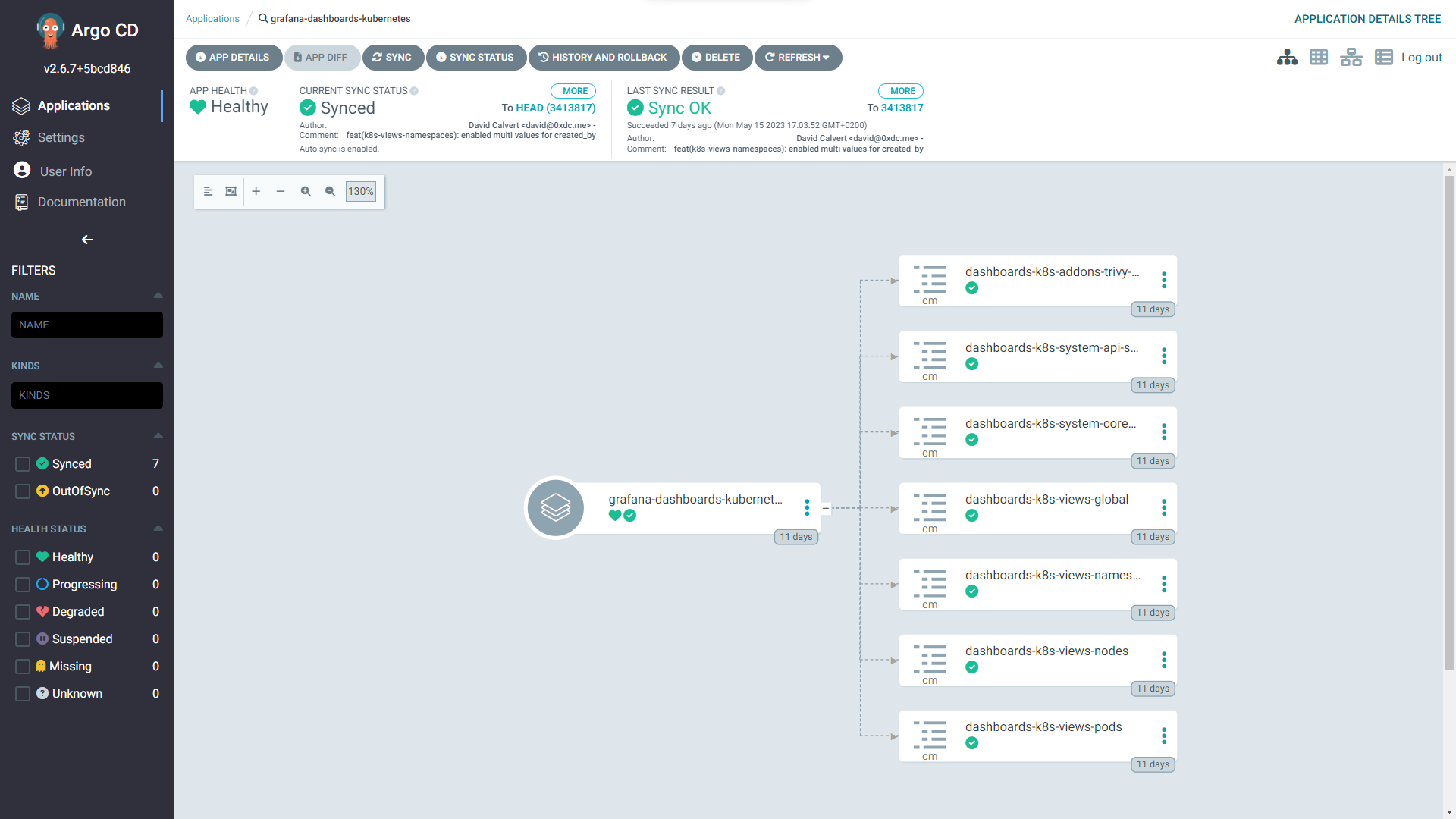1456x819 pixels.
Task: Focus the NAME filter input
Action: 87,325
